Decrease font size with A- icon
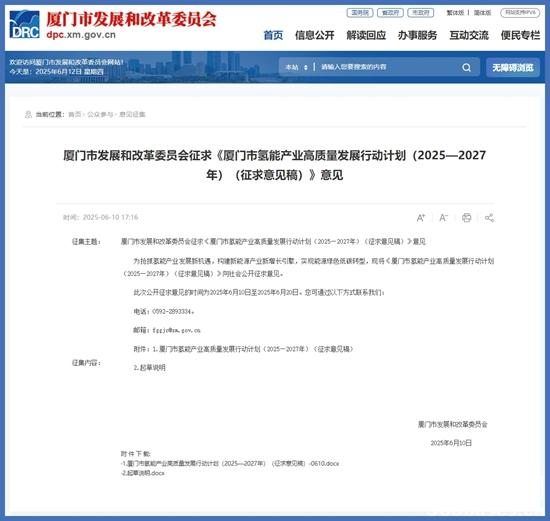 [443, 218]
